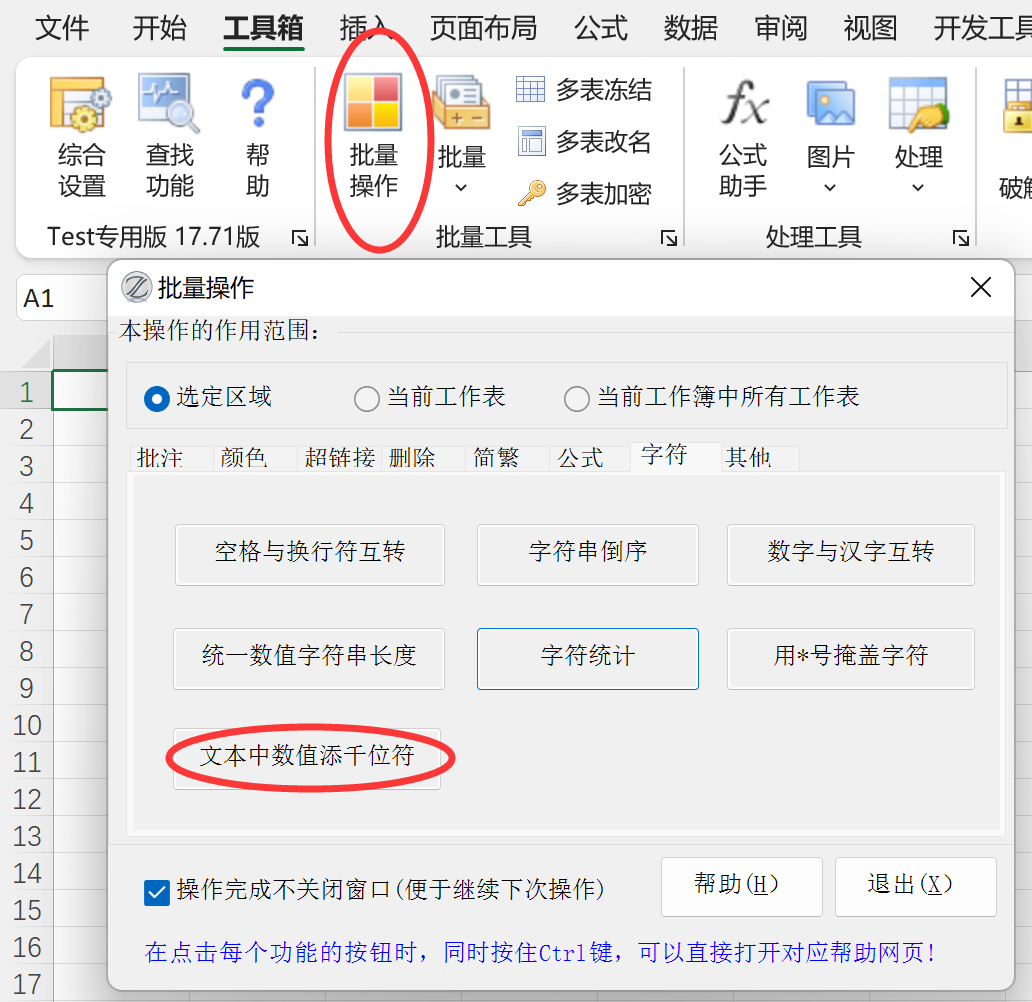This screenshot has height=1002, width=1032.
Task: Open the 综合设置 settings icon
Action: click(81, 105)
